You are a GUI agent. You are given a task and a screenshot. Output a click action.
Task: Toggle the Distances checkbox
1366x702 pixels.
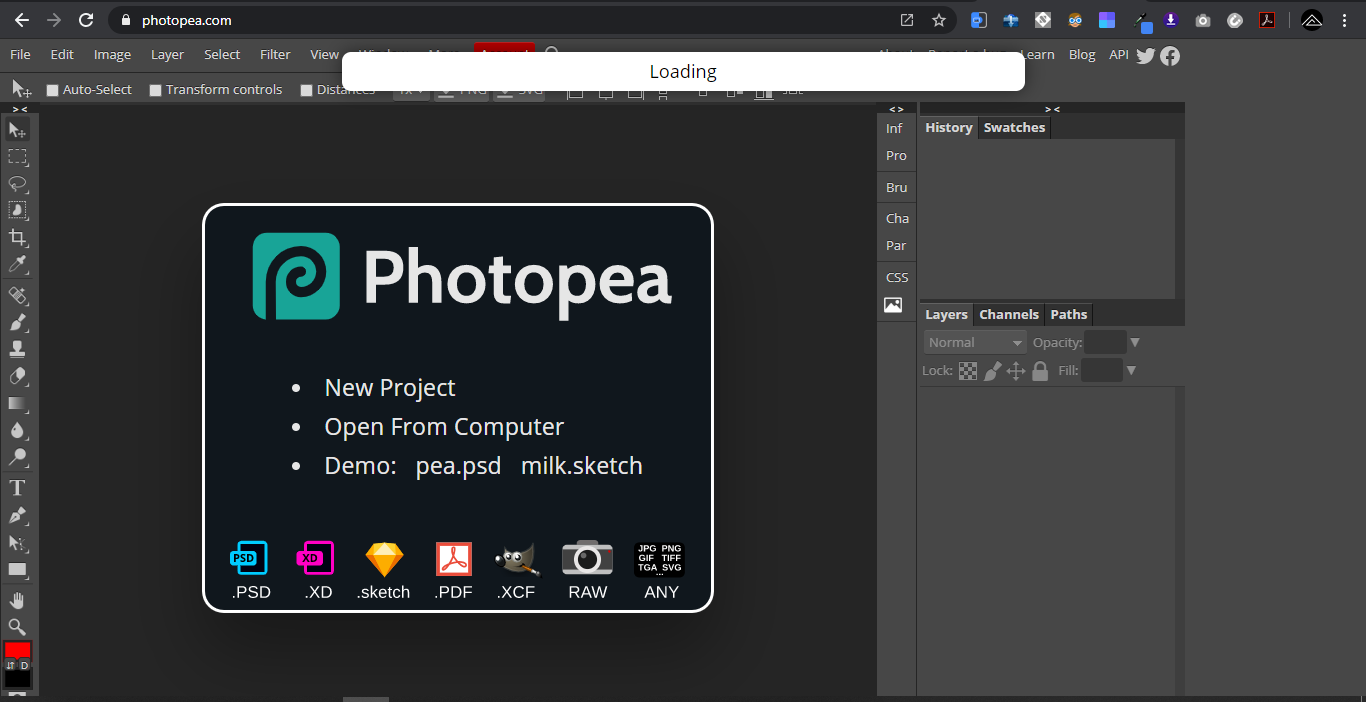[x=307, y=90]
